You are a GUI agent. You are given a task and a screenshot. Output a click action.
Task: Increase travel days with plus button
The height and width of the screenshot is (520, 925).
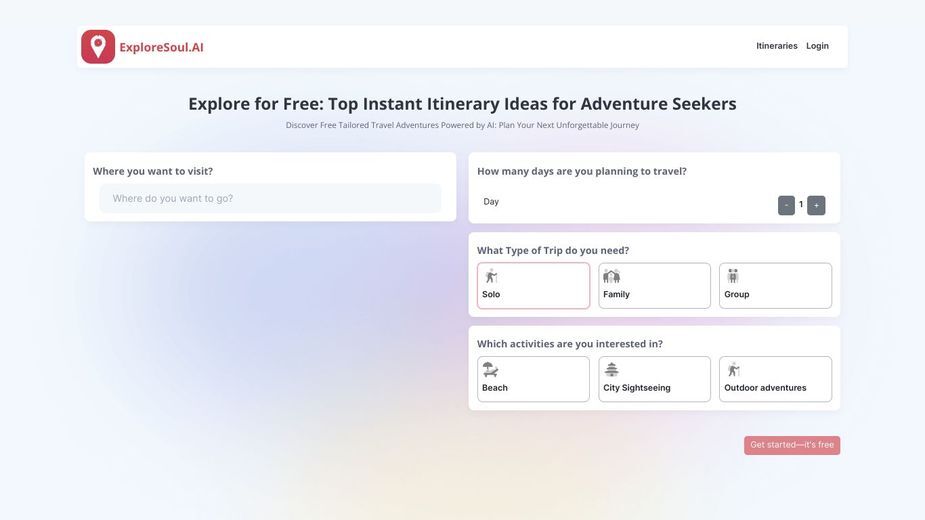[x=816, y=205]
